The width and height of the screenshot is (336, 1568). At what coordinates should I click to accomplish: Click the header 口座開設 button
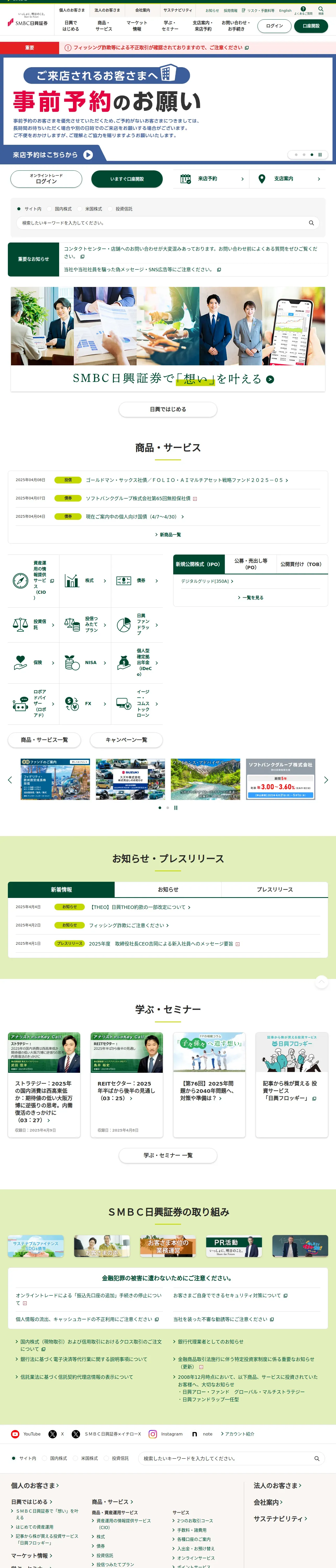311,26
